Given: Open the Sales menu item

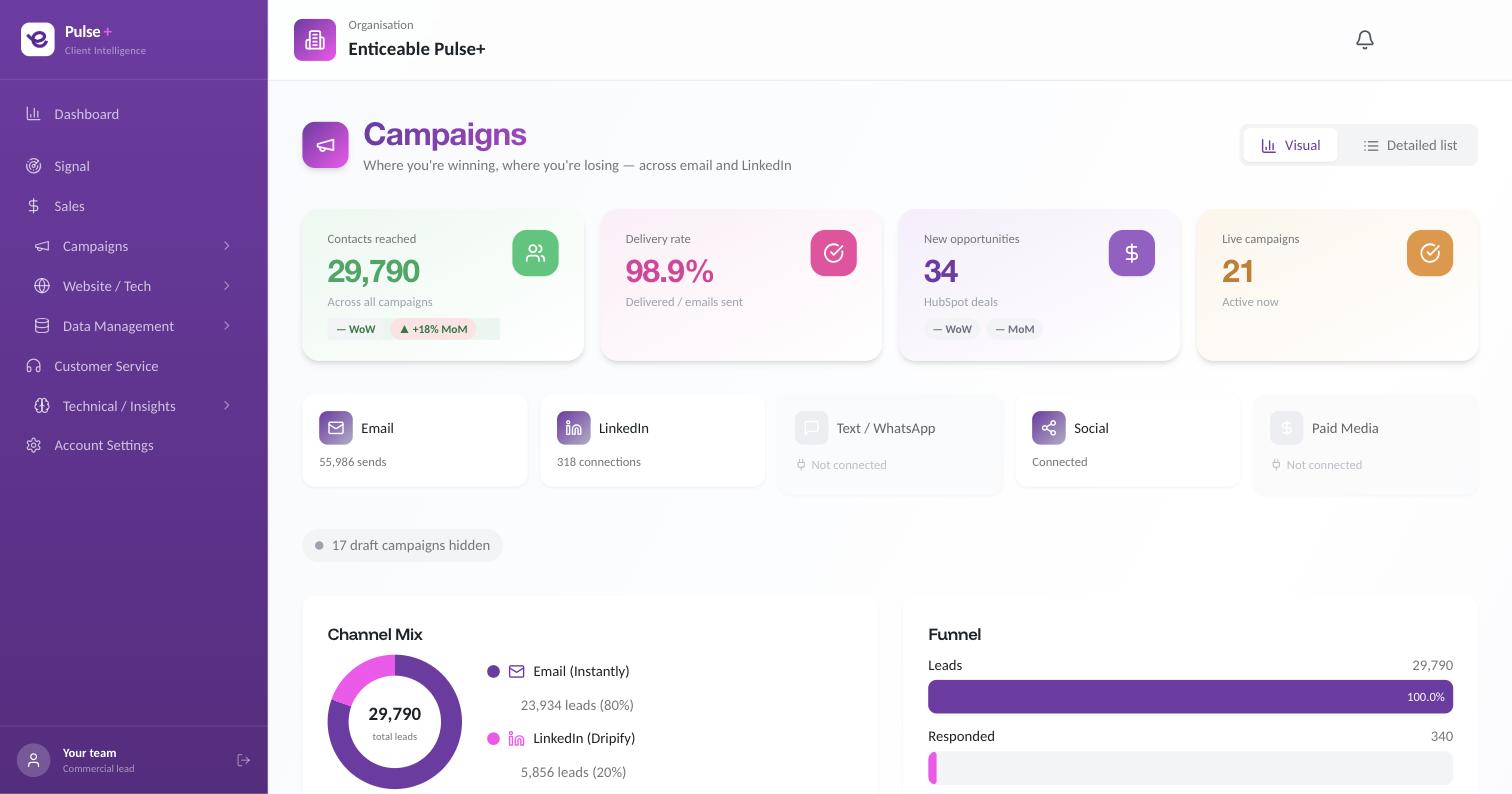Looking at the screenshot, I should (134, 206).
